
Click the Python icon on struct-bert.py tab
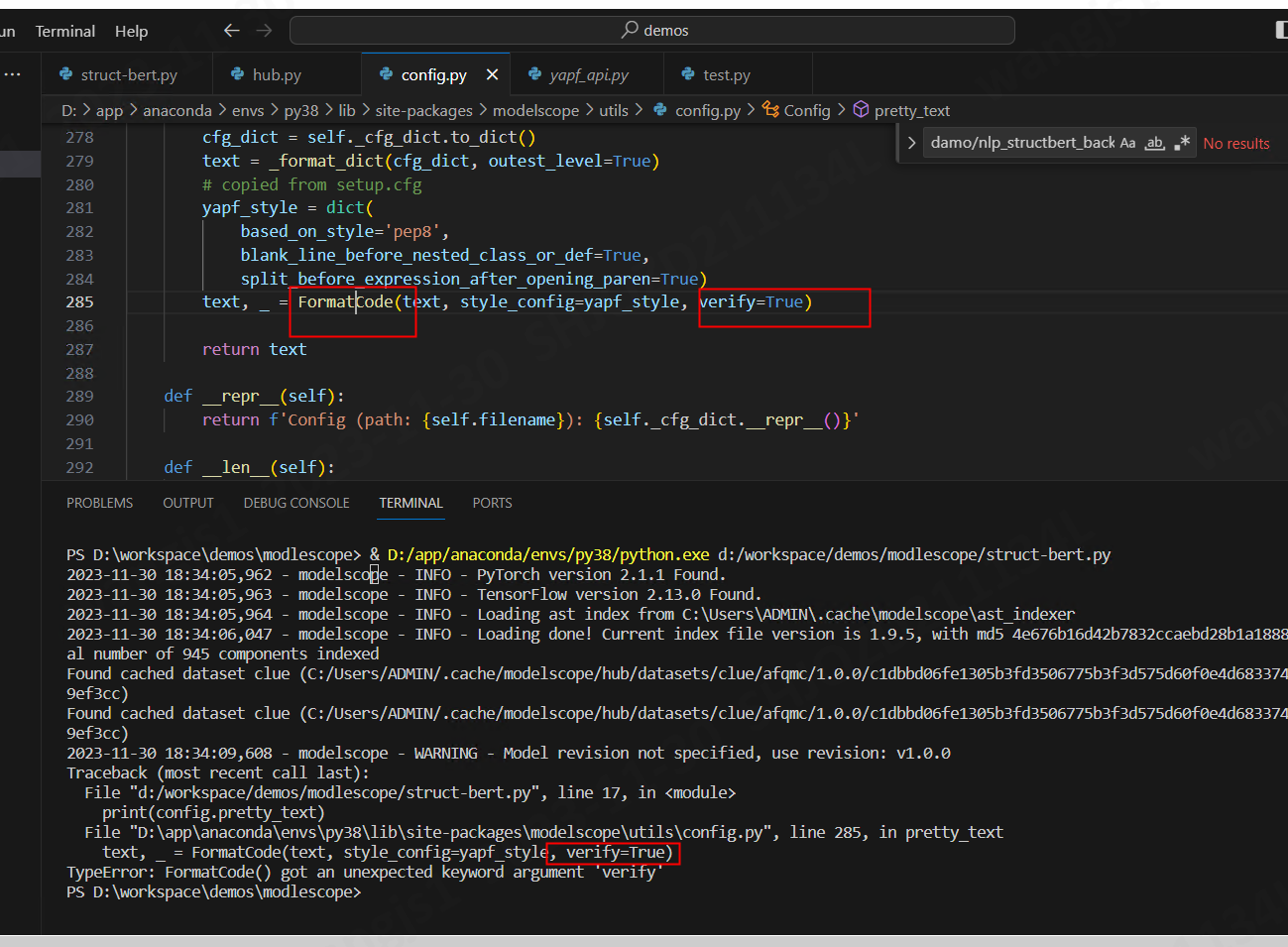65,74
